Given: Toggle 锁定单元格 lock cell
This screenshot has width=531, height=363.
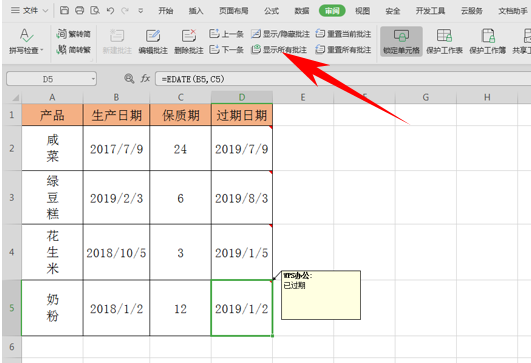Looking at the screenshot, I should coord(401,41).
